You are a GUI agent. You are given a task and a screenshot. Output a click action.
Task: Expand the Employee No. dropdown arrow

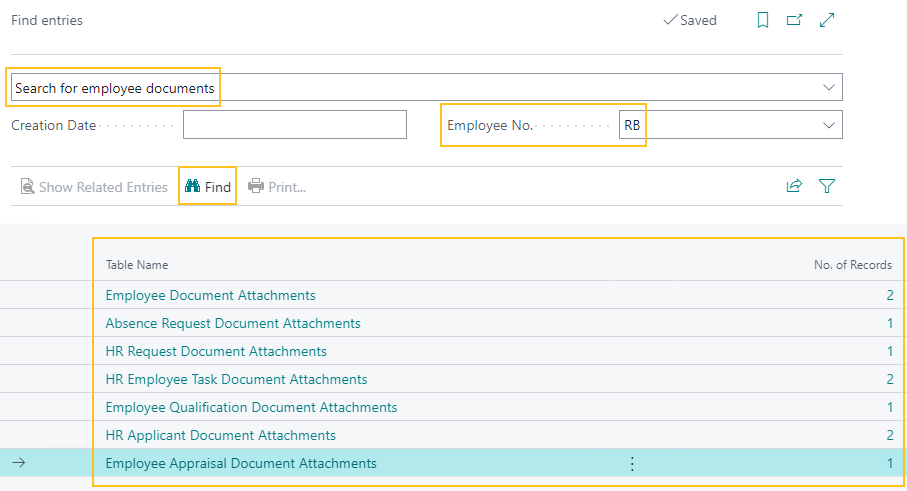pos(829,125)
